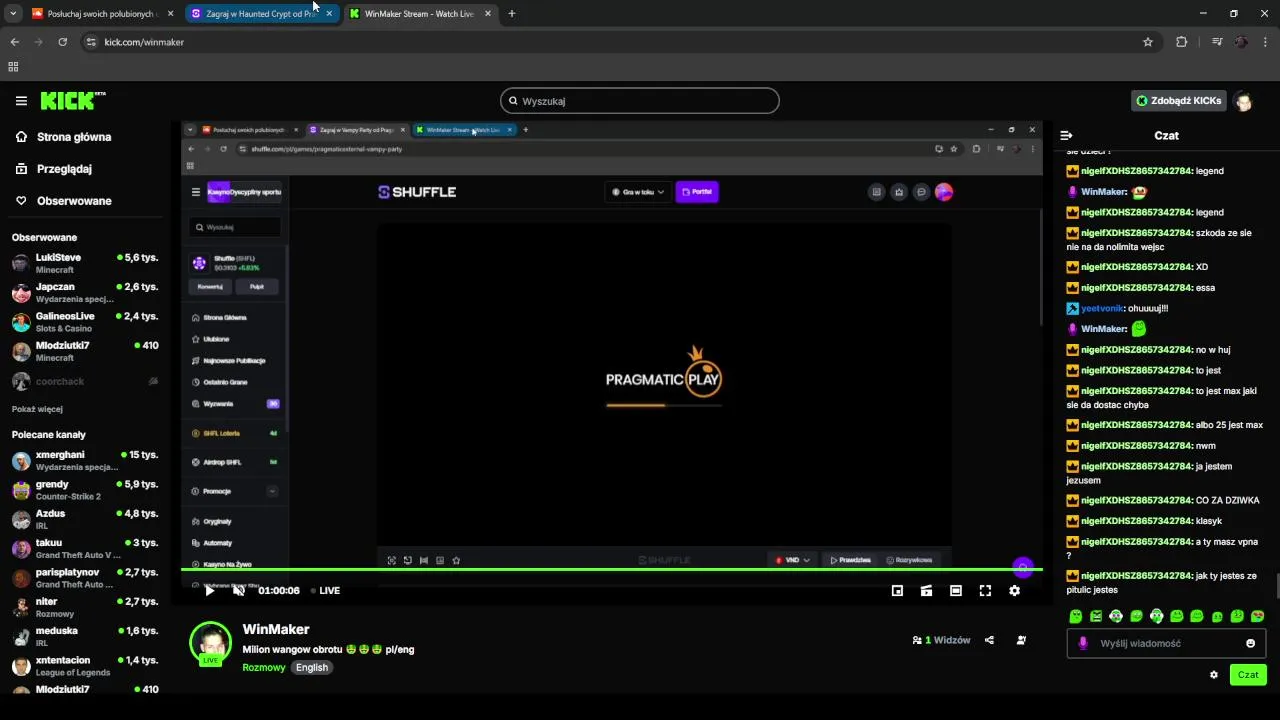This screenshot has width=1280, height=720.
Task: Reload the page
Action: tap(63, 42)
